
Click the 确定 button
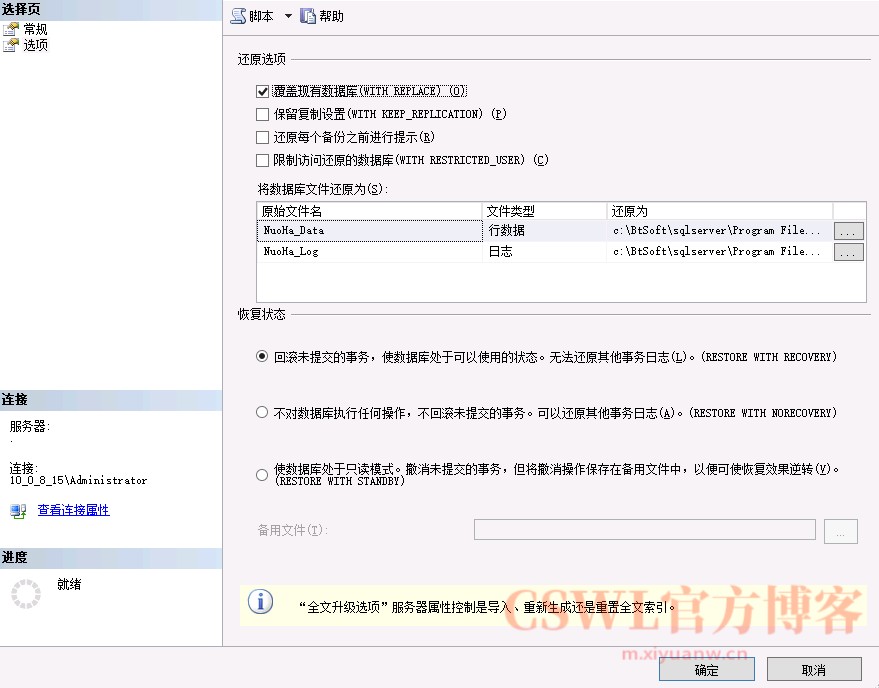[706, 670]
